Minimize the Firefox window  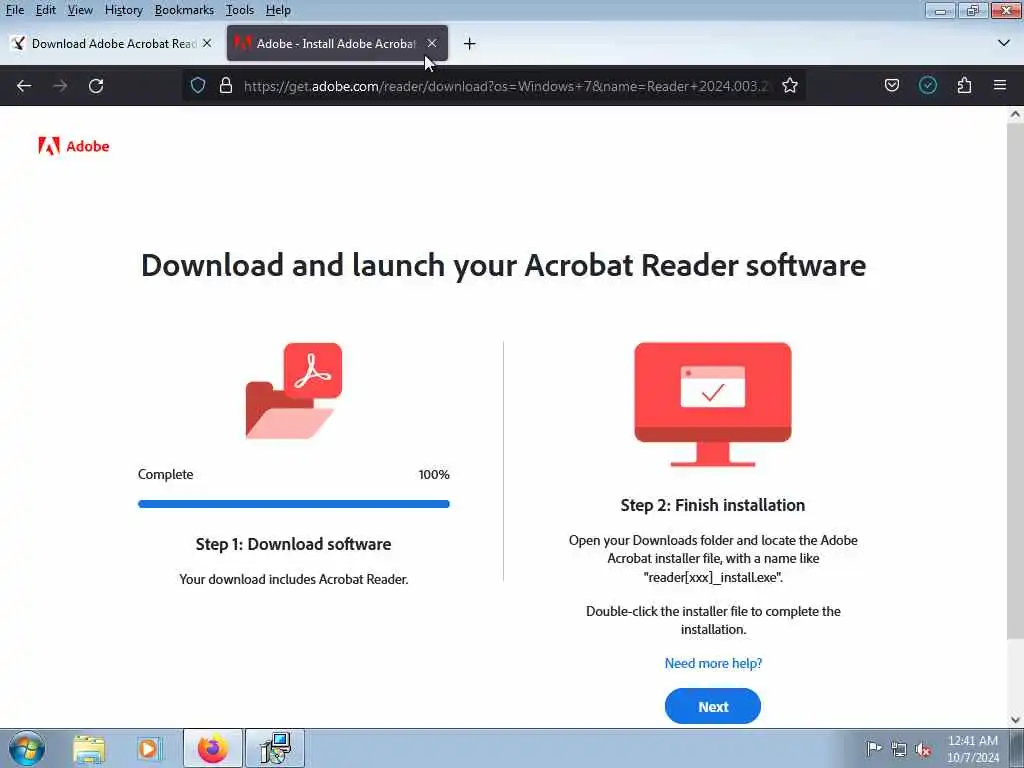click(940, 10)
